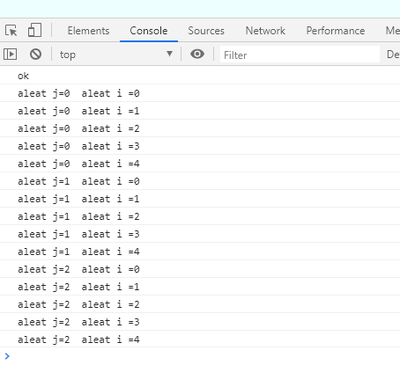400x365 pixels.
Task: Select log line 'aleat j=1 aleat i =2'
Action: pyautogui.click(x=200, y=217)
